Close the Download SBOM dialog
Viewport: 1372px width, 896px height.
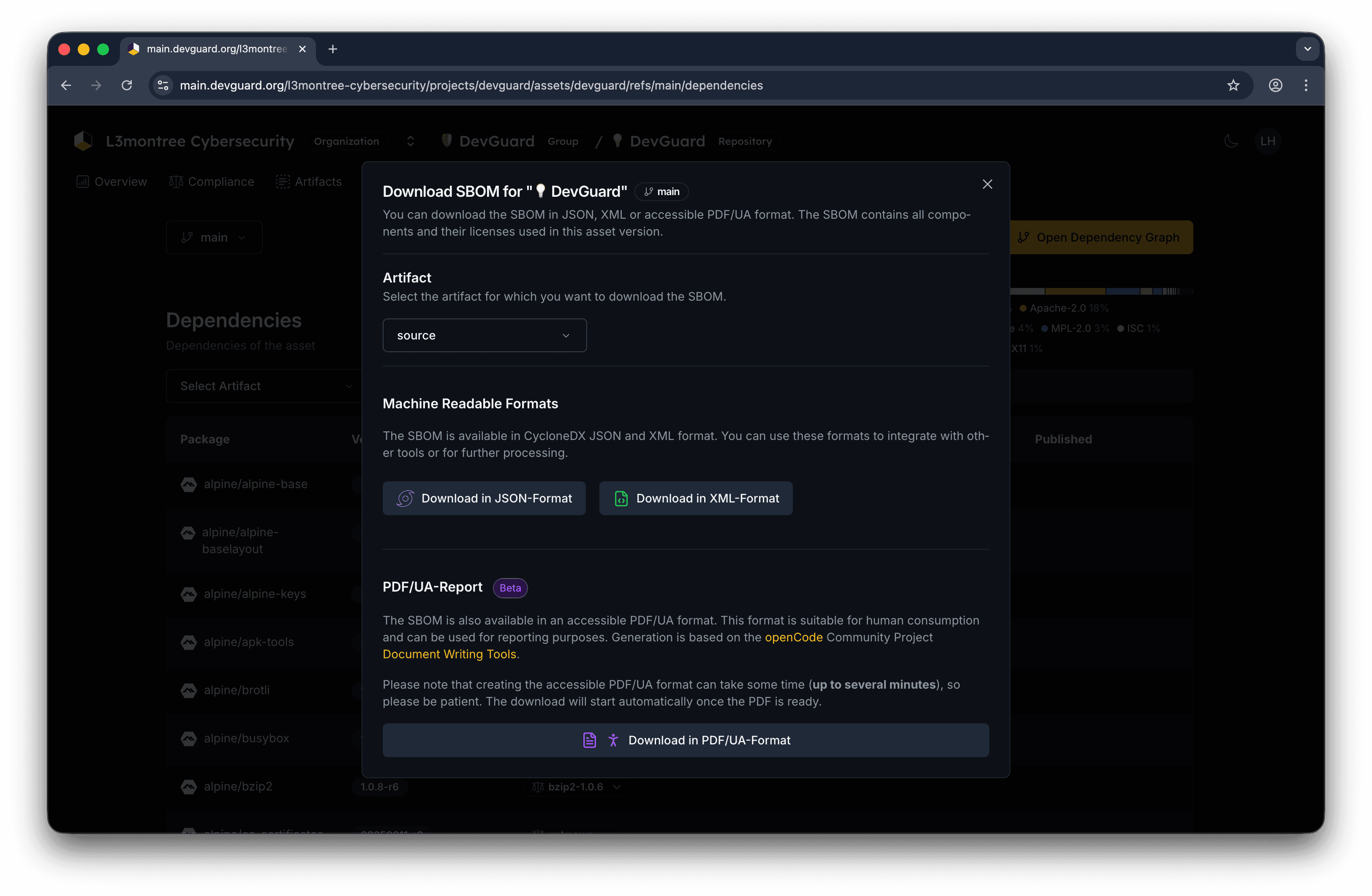[988, 185]
